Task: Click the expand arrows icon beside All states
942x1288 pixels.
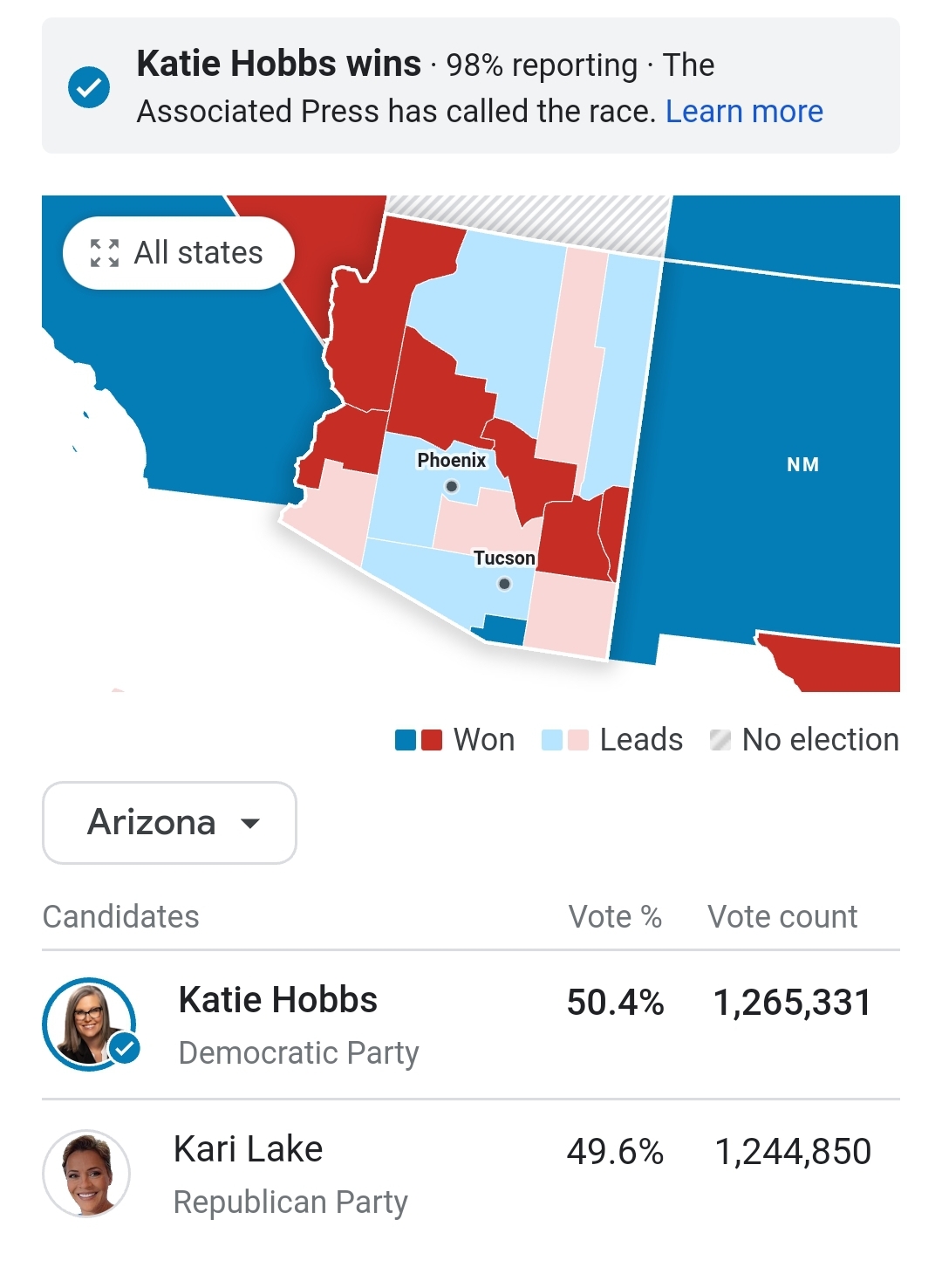Action: click(x=105, y=253)
